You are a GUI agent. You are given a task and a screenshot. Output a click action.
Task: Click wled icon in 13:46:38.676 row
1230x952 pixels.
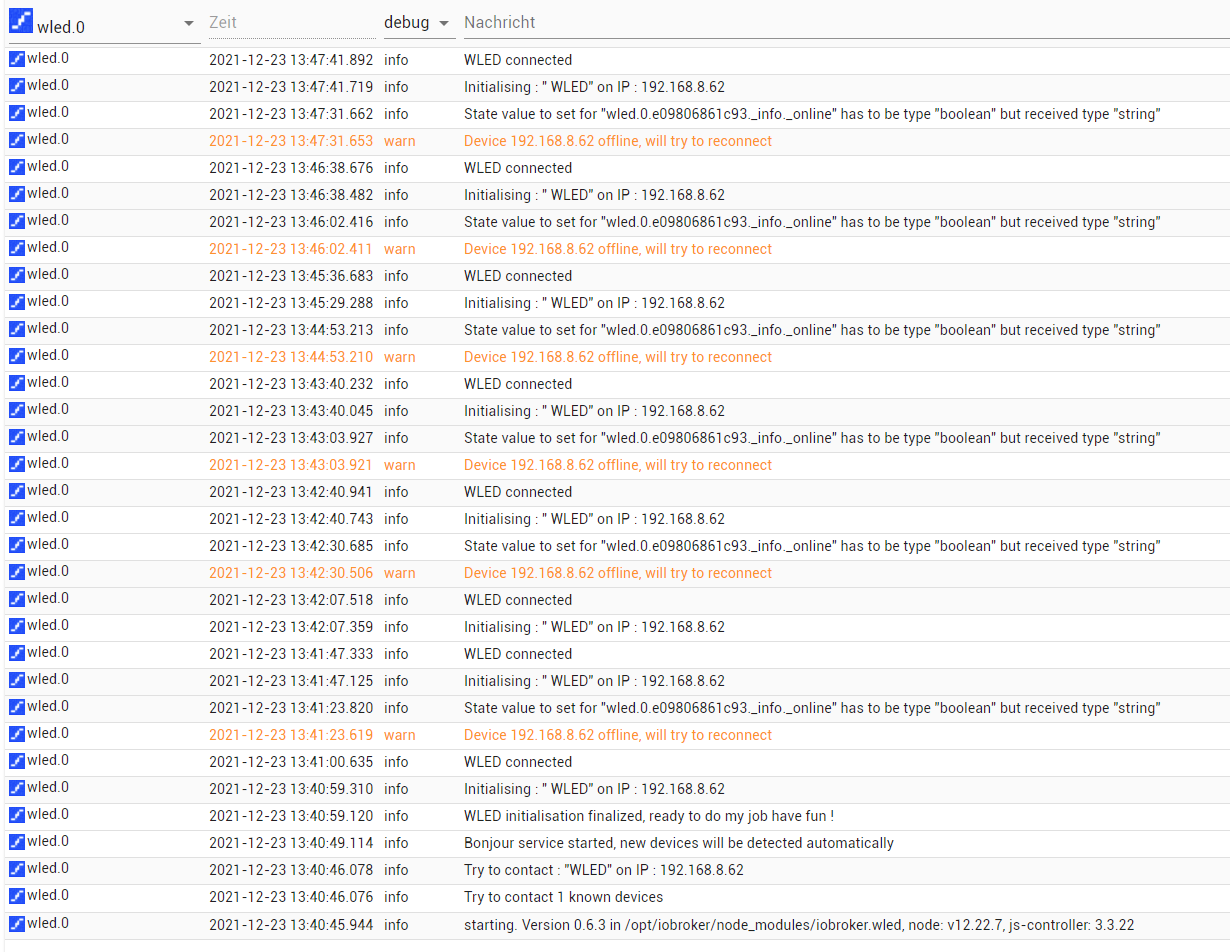(17, 167)
